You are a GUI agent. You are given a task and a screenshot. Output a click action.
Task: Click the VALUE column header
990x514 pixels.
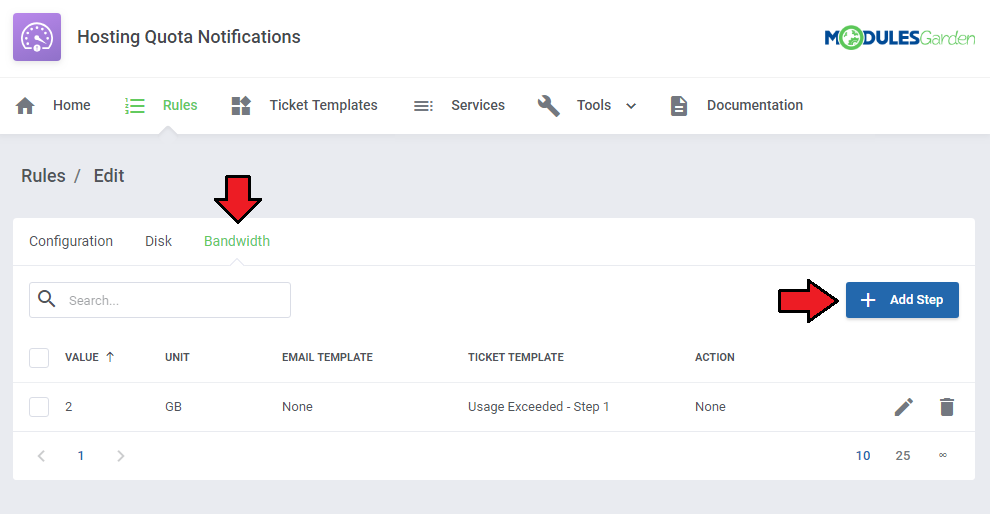click(x=82, y=357)
